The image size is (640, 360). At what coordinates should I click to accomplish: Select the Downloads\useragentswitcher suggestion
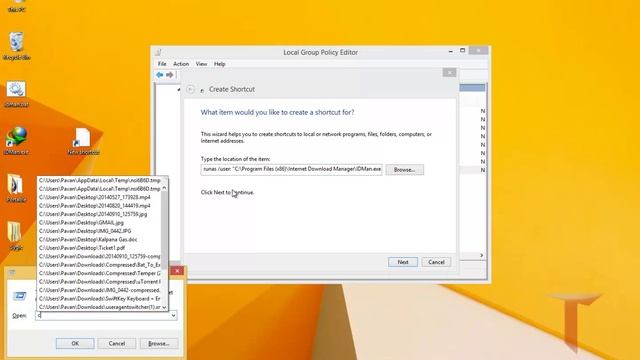pos(99,307)
